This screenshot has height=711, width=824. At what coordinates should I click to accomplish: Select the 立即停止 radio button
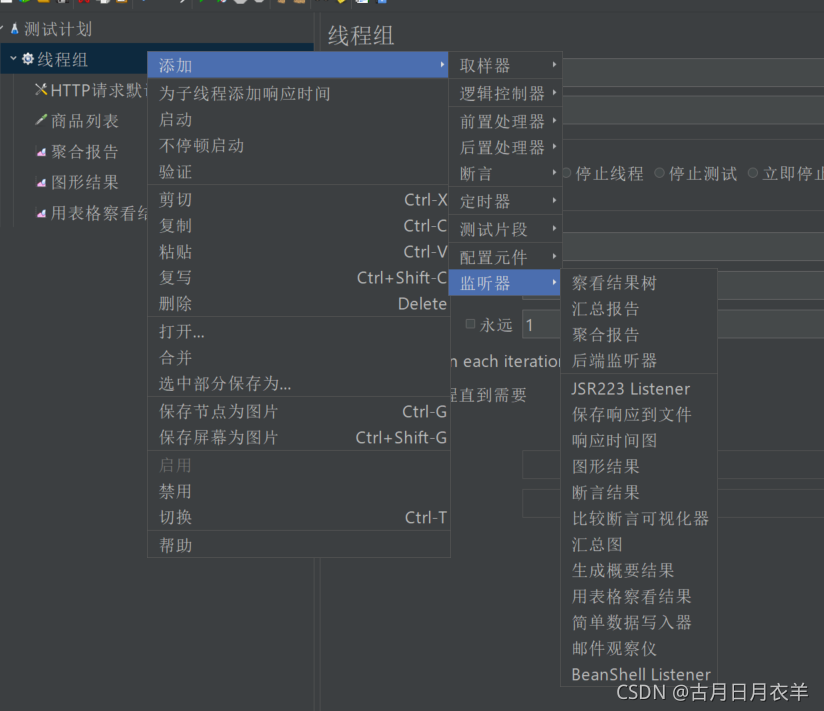(753, 173)
